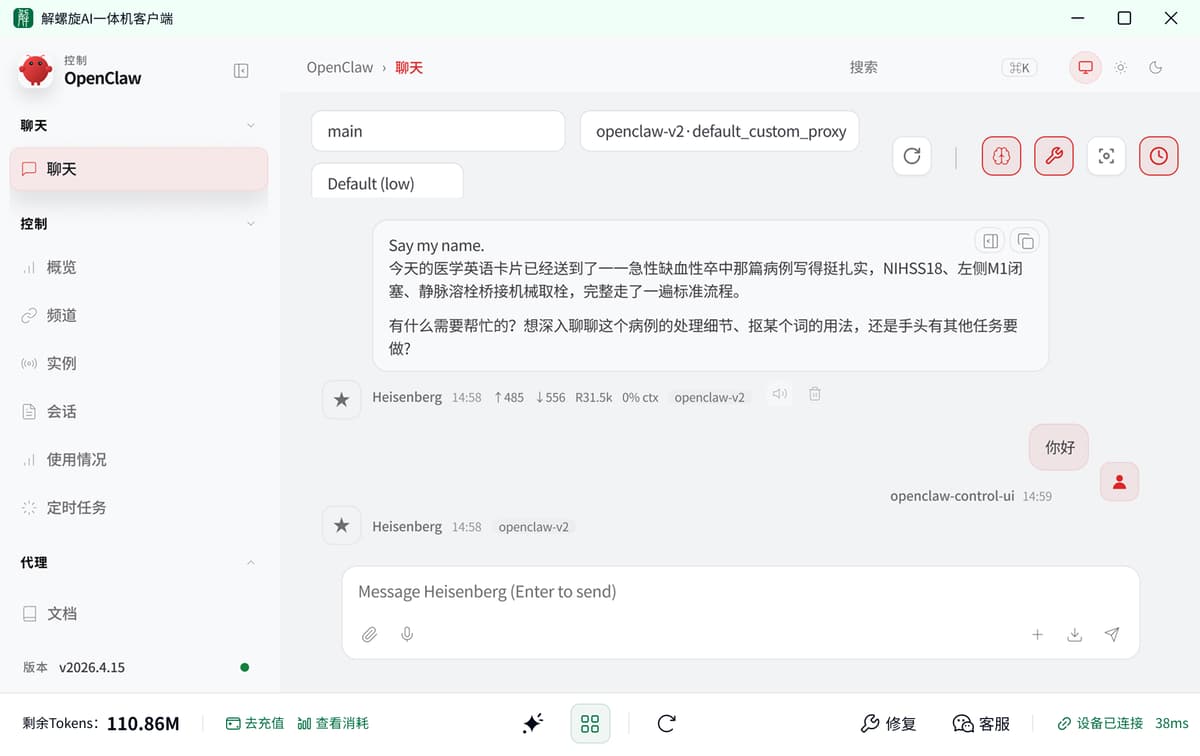Viewport: 1200px width, 756px height.
Task: Focus the Message Heisenberg input box
Action: pos(740,592)
